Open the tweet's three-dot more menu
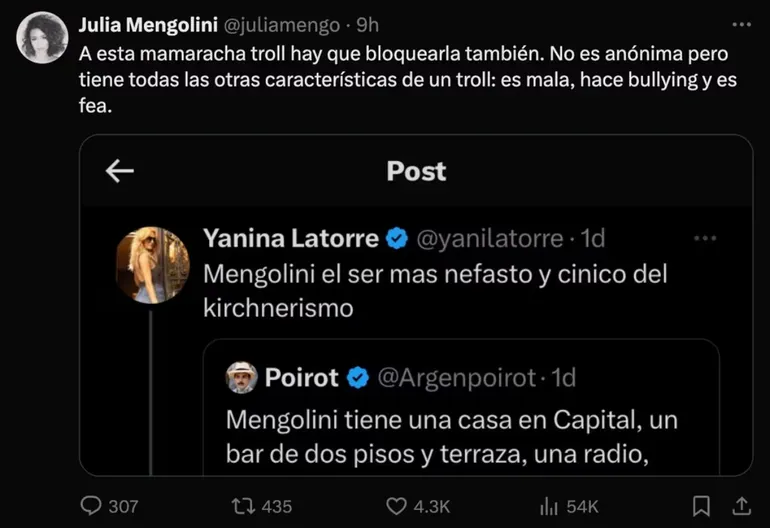Image resolution: width=770 pixels, height=528 pixels. [741, 24]
